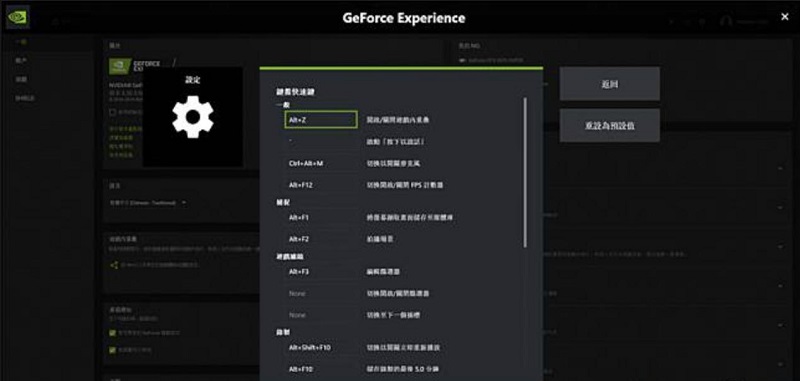Click the 啟動「按下以說話」 description text
800x381 pixels.
coord(395,142)
